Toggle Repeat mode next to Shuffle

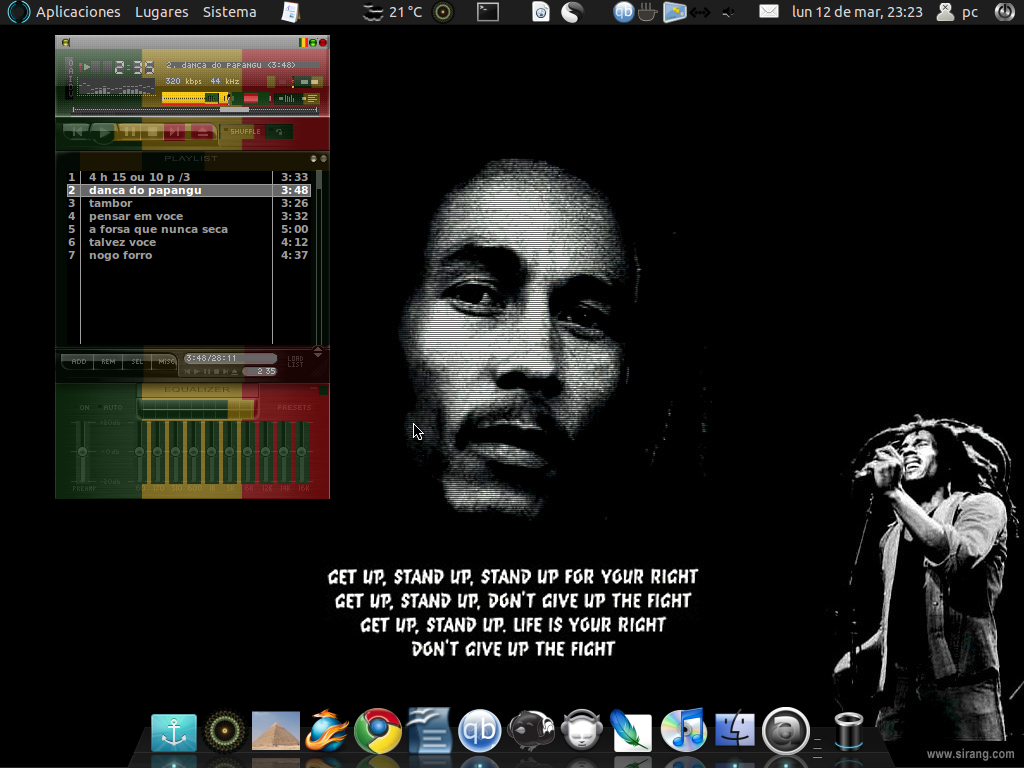point(279,131)
